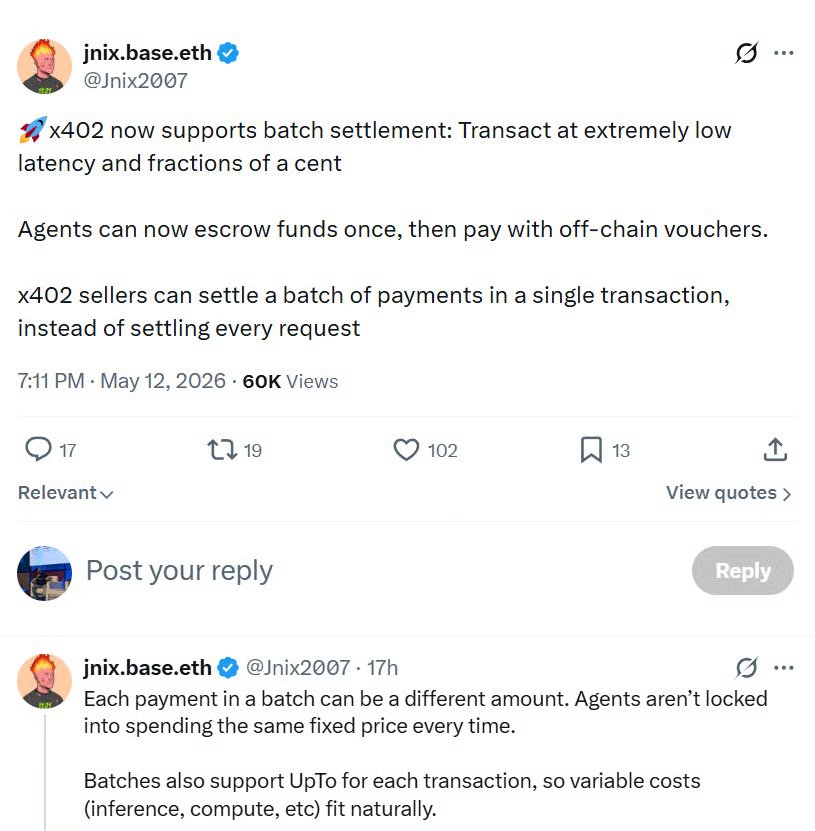815x831 pixels.
Task: Expand the Relevant sort dropdown
Action: pos(66,493)
